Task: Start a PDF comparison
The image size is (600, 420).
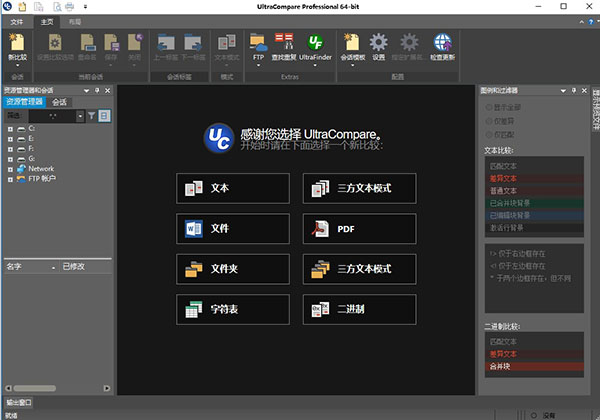Action: coord(359,229)
